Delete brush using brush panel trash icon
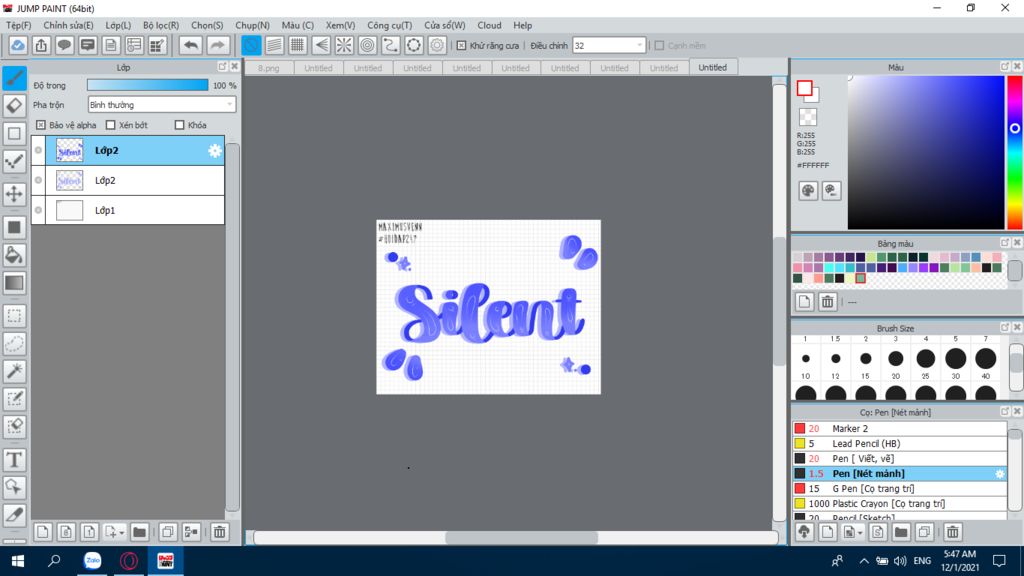 [x=953, y=532]
